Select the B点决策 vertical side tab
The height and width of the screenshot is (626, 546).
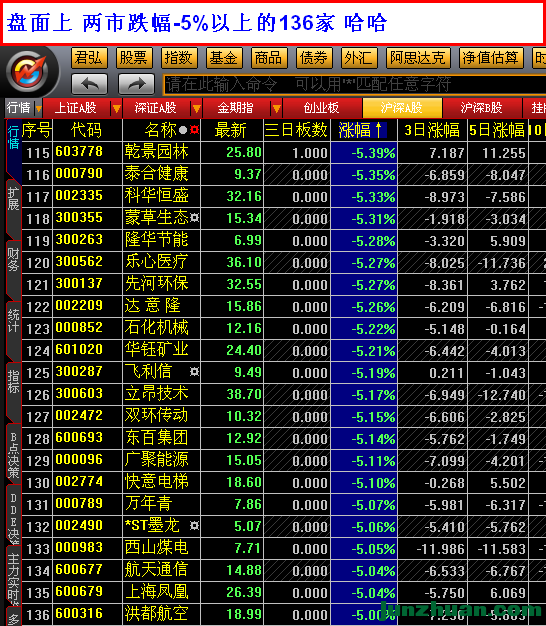pos(13,455)
